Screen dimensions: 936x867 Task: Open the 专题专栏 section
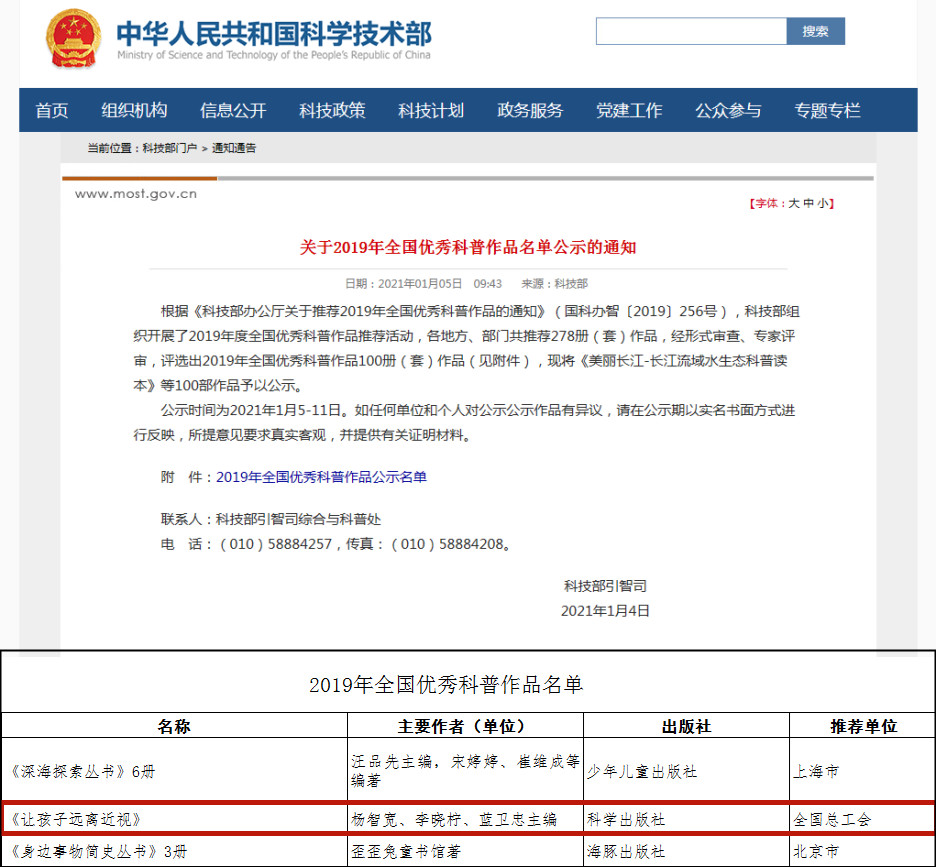[827, 111]
